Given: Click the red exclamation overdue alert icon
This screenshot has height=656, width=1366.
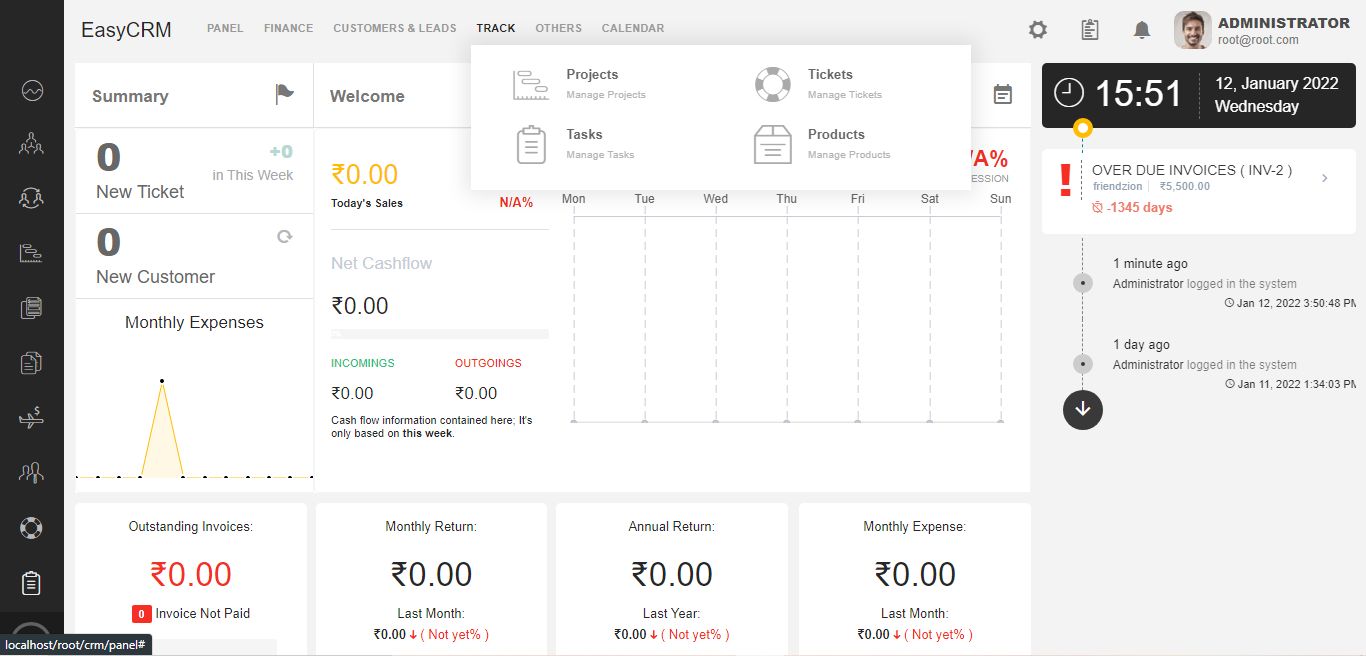Looking at the screenshot, I should click(x=1065, y=180).
